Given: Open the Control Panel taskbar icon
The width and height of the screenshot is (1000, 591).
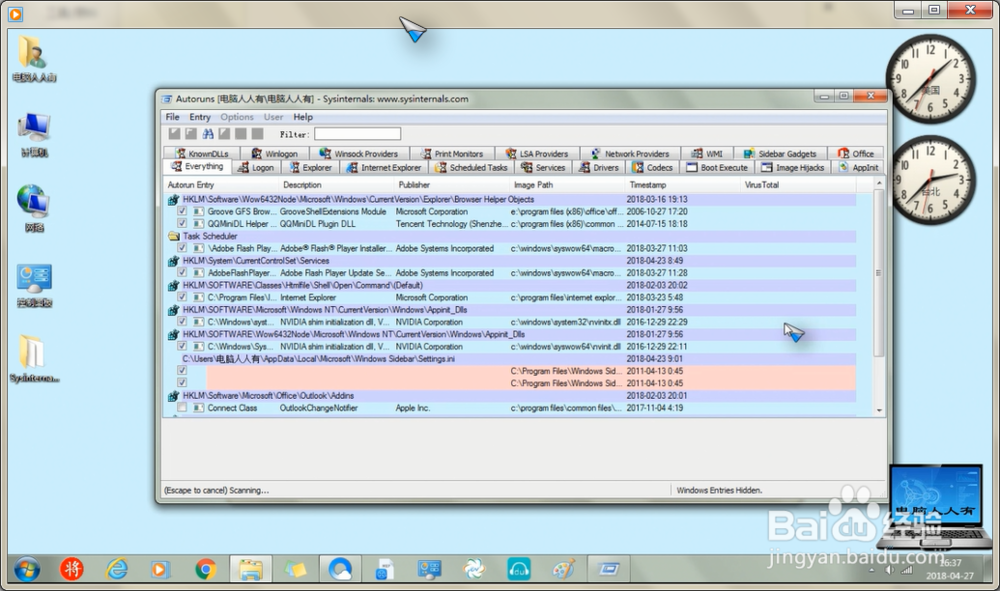Looking at the screenshot, I should [429, 569].
